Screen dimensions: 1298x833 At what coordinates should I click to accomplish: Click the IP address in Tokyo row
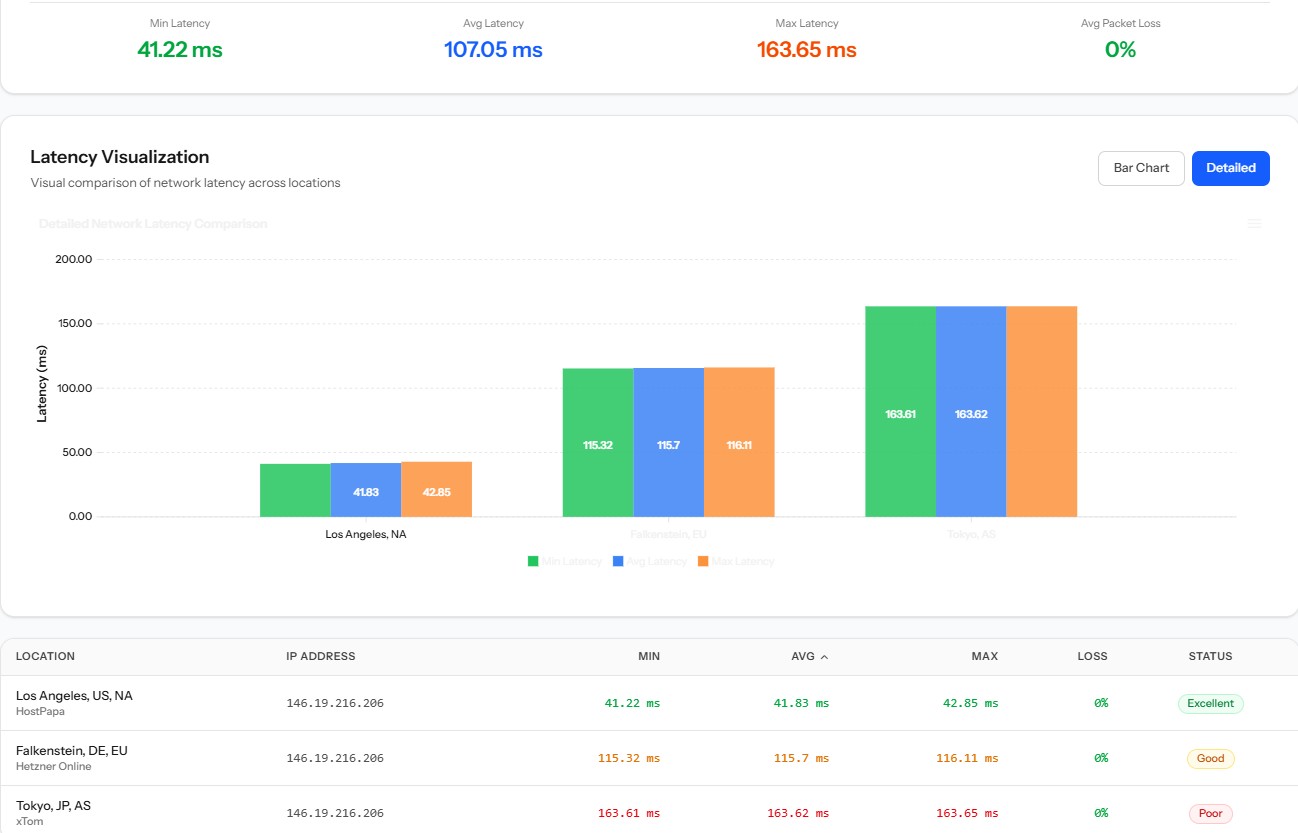coord(335,813)
